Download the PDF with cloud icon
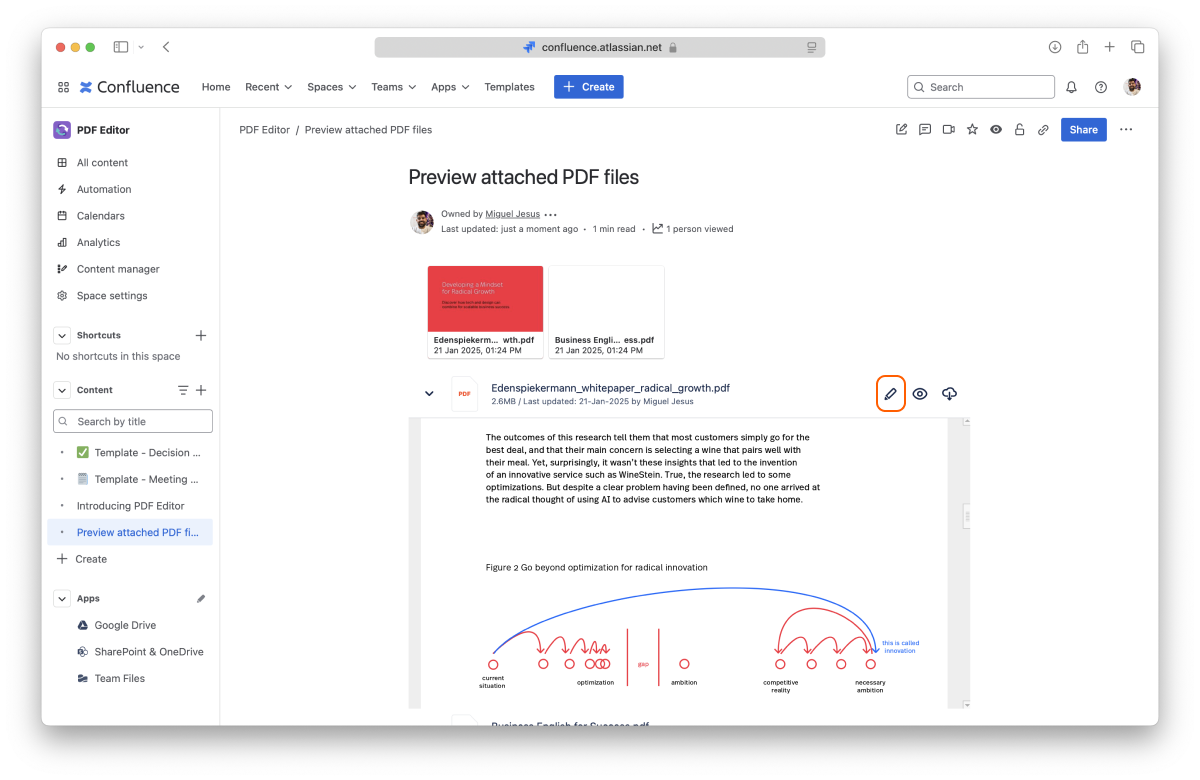 click(949, 394)
